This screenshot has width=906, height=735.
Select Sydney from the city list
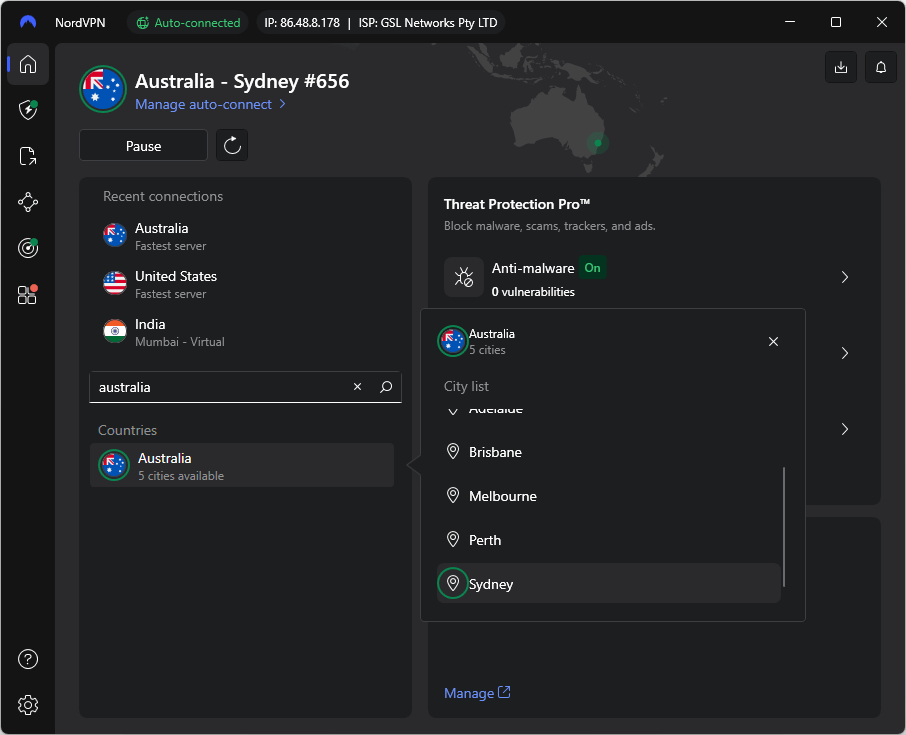pos(491,583)
